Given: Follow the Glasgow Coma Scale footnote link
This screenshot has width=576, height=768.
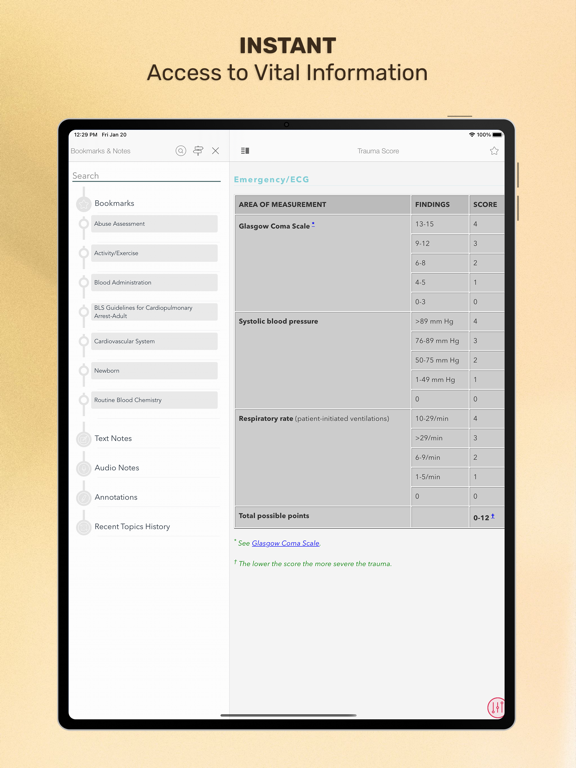Looking at the screenshot, I should 286,543.
